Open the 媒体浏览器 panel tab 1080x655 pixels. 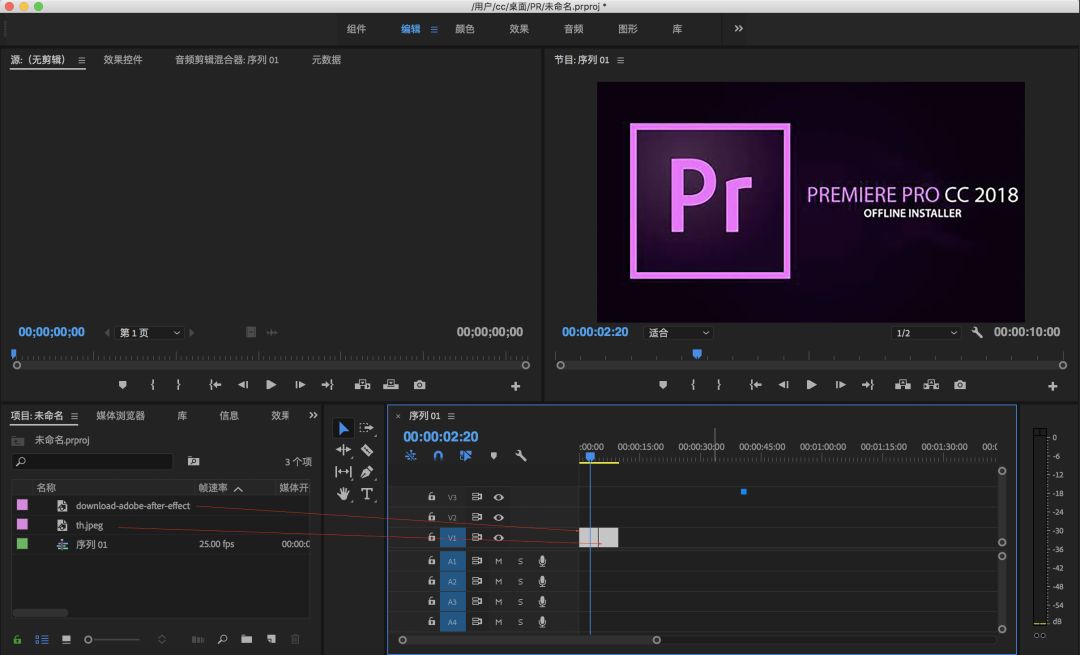120,416
